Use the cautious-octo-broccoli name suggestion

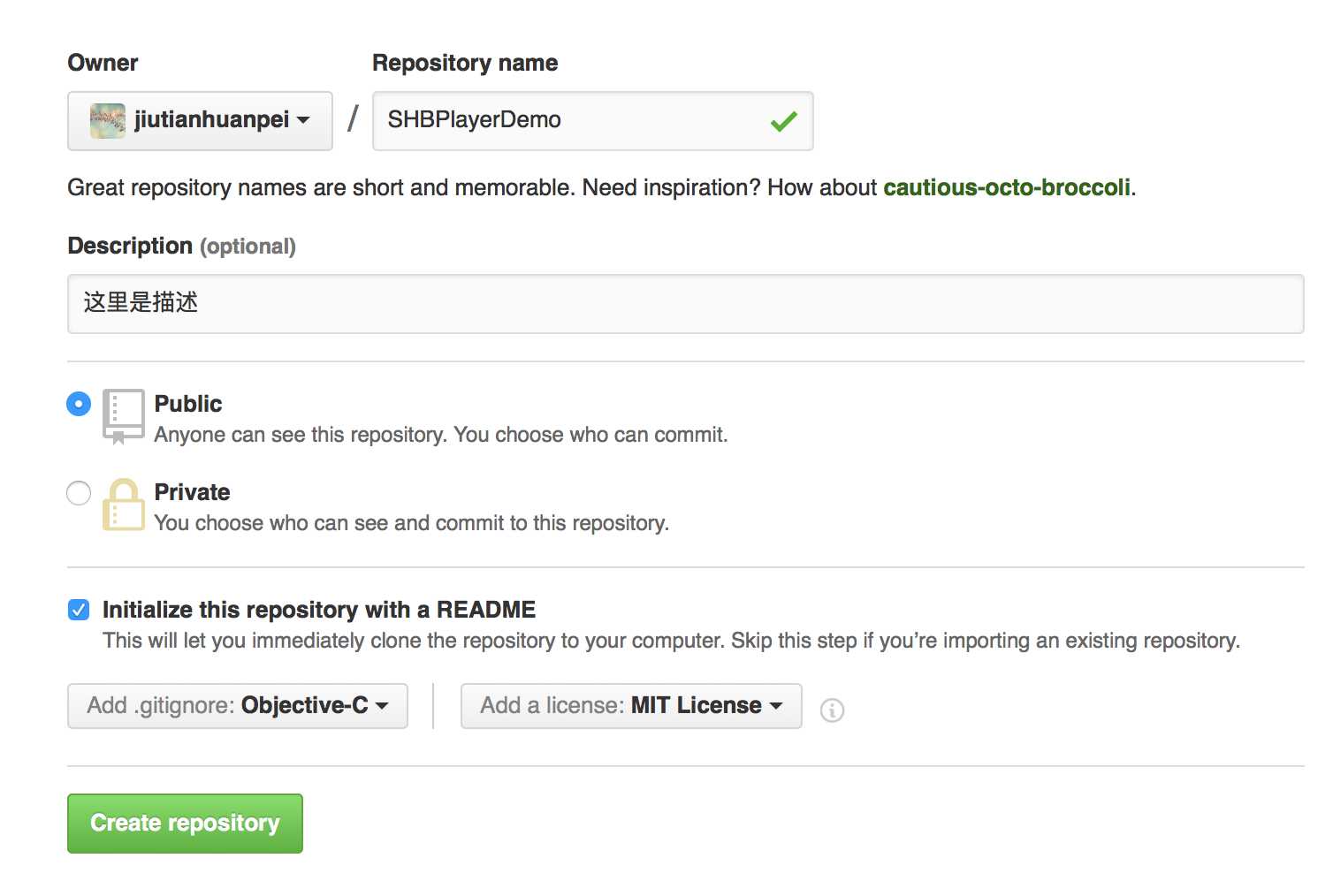1007,187
